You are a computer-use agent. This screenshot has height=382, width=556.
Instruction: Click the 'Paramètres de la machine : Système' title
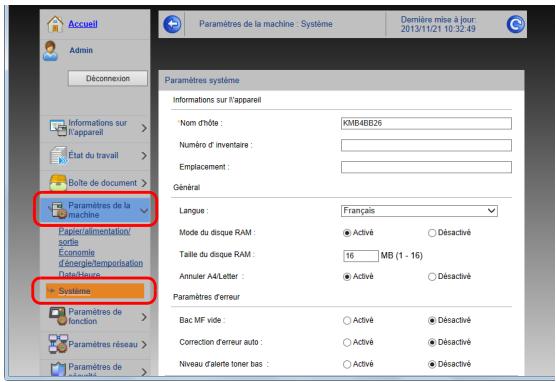tap(266, 24)
